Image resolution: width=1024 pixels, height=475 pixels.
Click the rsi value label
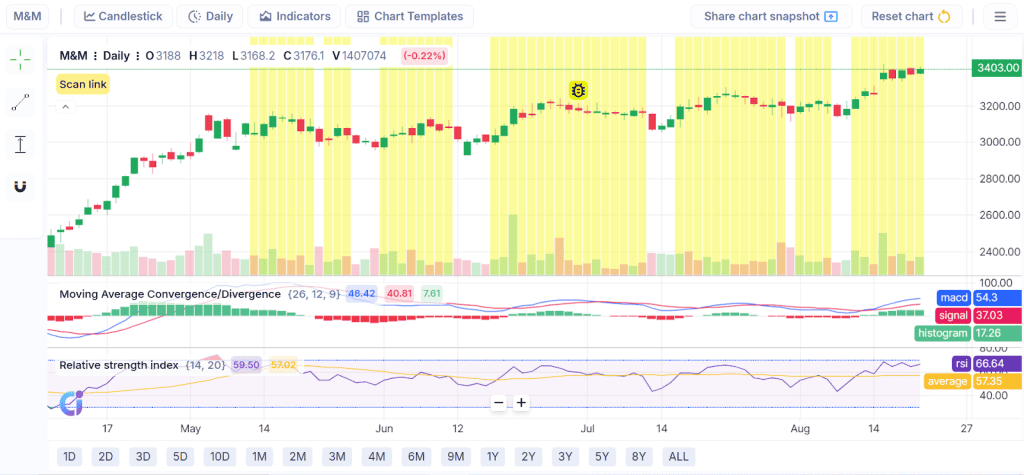[x=997, y=364]
